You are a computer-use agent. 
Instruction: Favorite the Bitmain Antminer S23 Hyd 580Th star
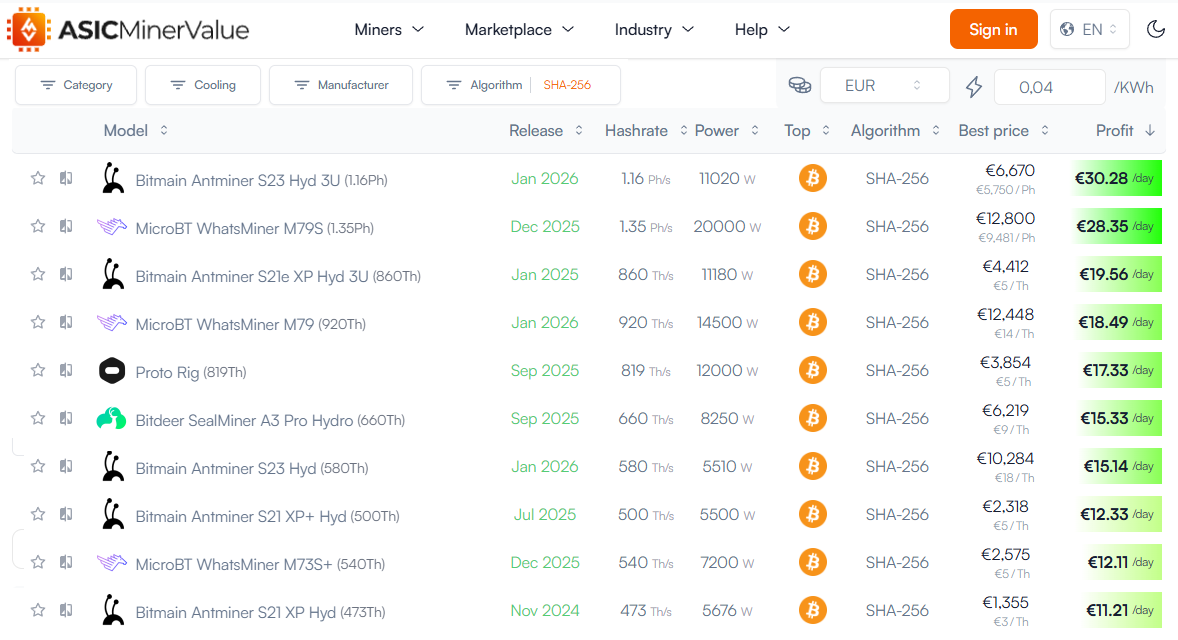(x=38, y=466)
